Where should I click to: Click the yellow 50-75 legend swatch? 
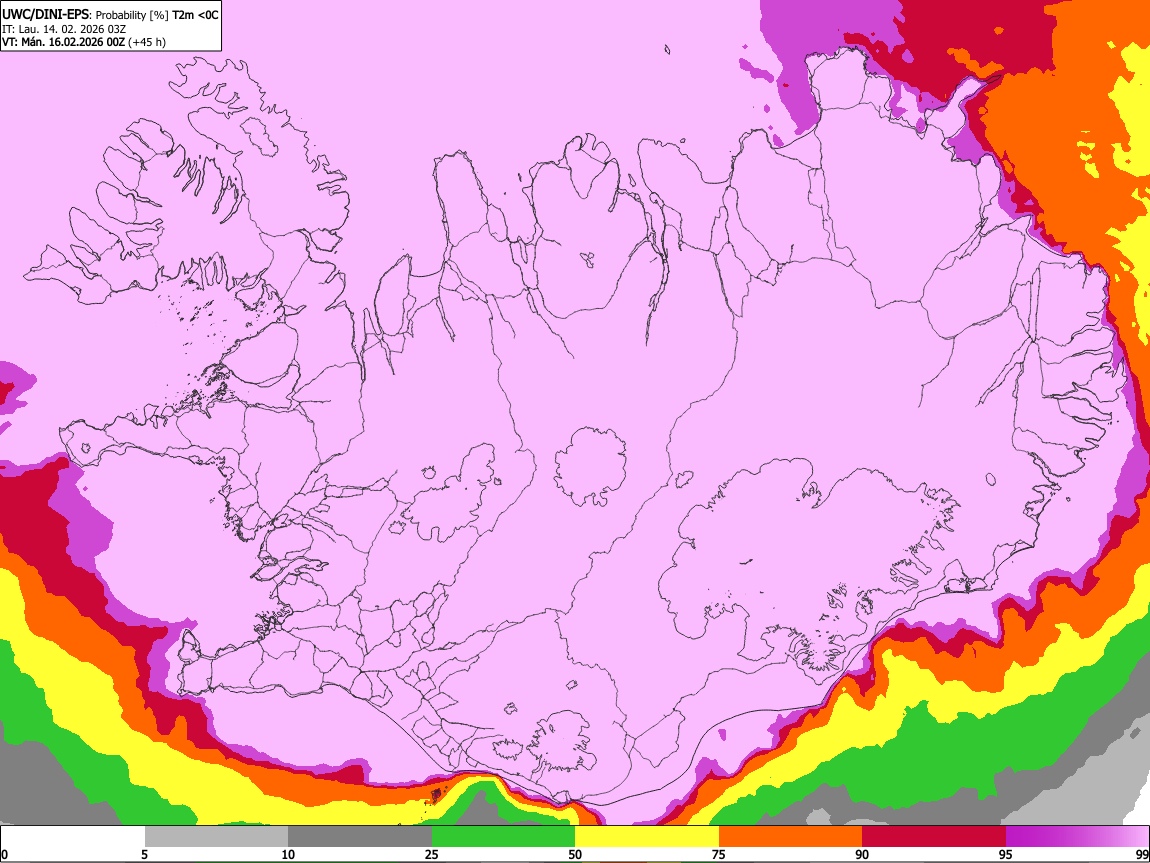click(x=647, y=837)
